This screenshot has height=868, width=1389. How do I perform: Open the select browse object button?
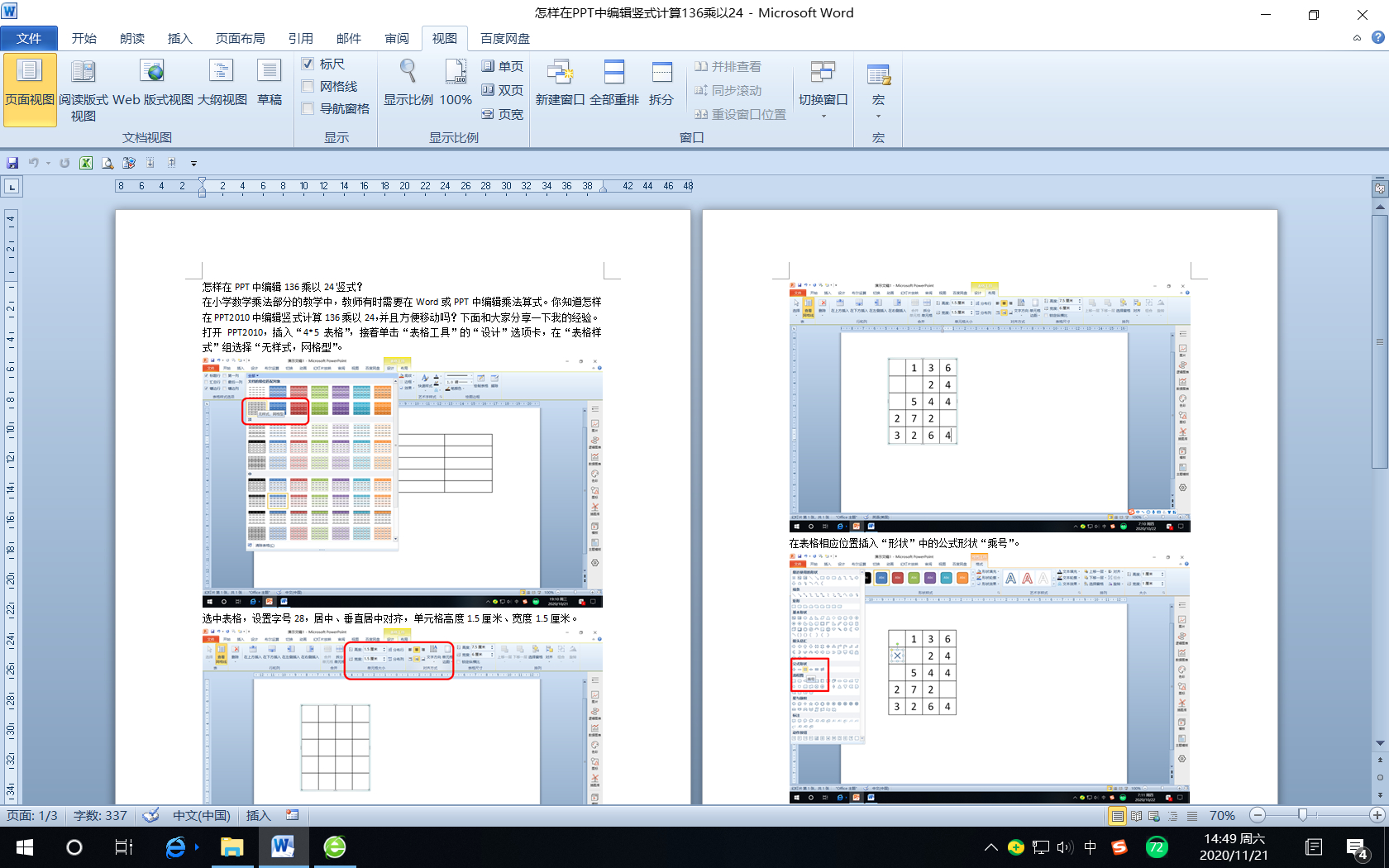pos(1380,777)
